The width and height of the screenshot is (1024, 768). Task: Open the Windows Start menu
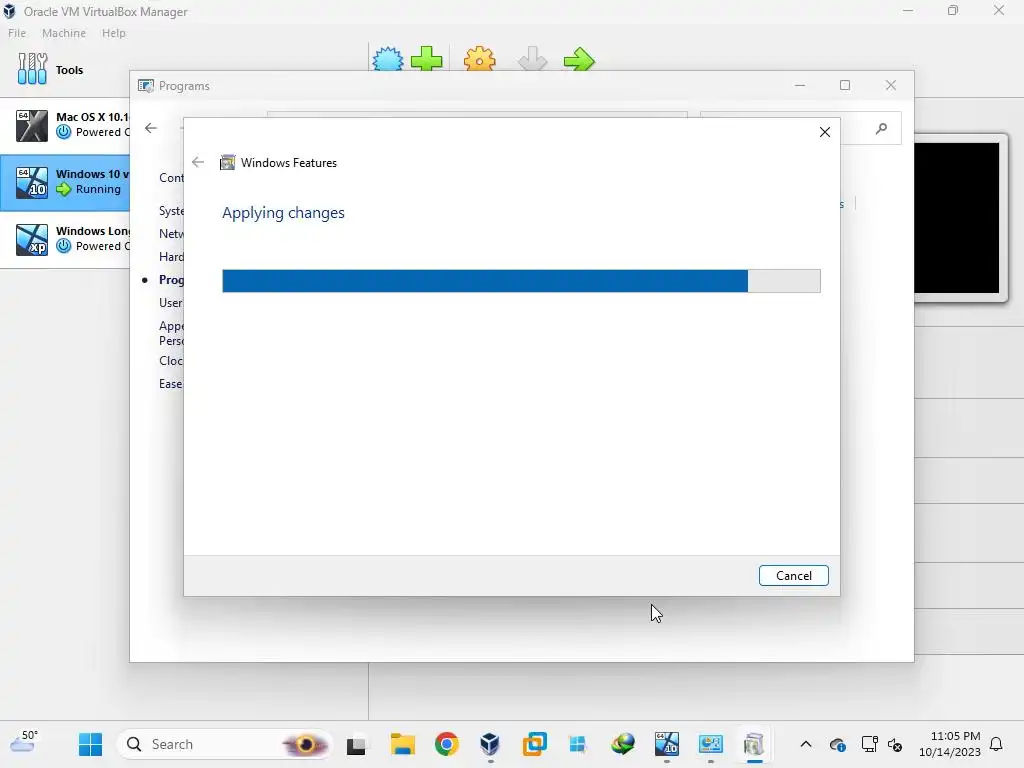[90, 744]
